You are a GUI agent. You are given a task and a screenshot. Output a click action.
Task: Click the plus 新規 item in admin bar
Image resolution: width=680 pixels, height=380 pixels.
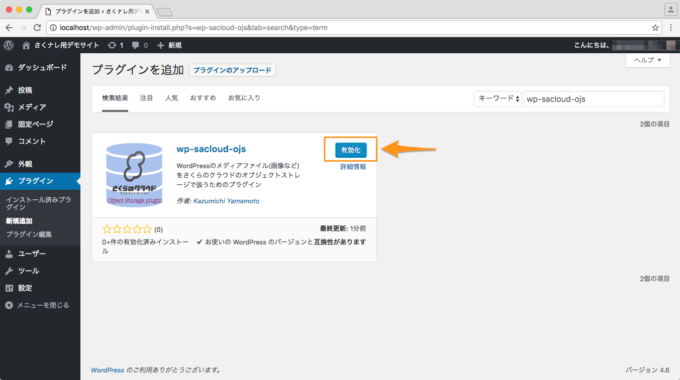point(169,45)
